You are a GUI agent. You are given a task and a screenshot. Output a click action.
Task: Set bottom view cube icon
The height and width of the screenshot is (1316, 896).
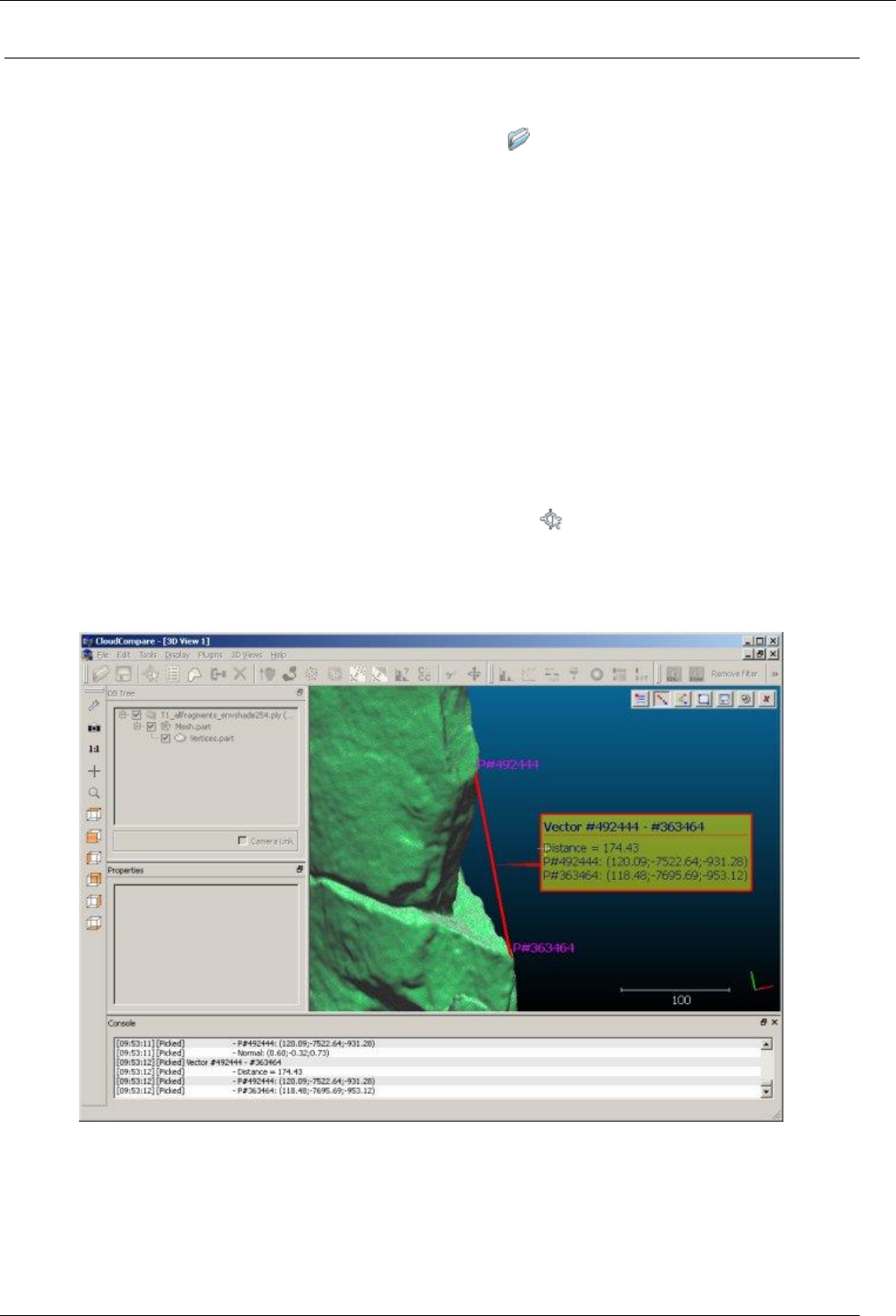[x=94, y=923]
